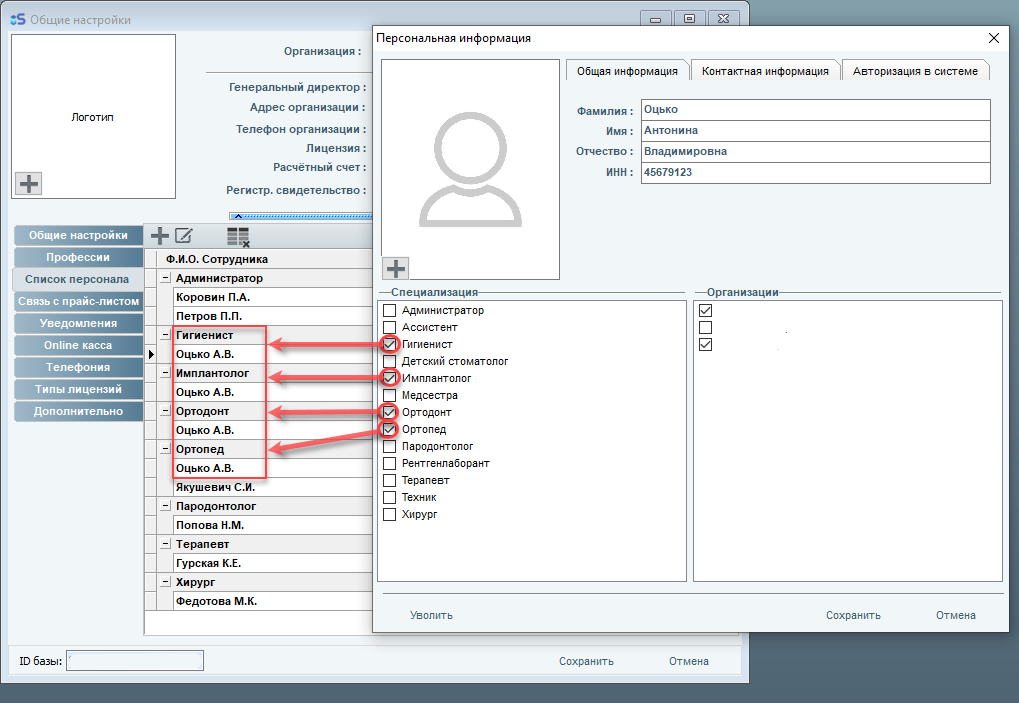The height and width of the screenshot is (703, 1019).
Task: Enable the Терапевт specialization checkbox
Action: click(390, 480)
